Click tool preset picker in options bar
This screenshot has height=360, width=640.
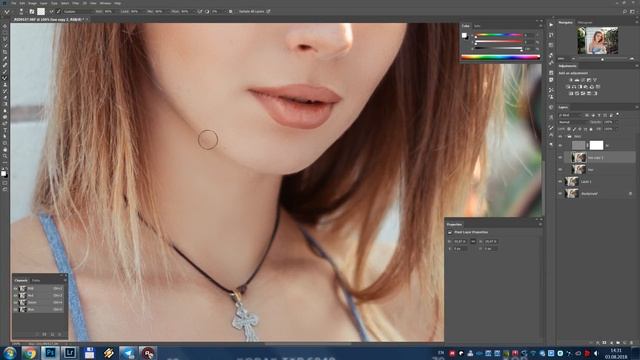coord(7,11)
